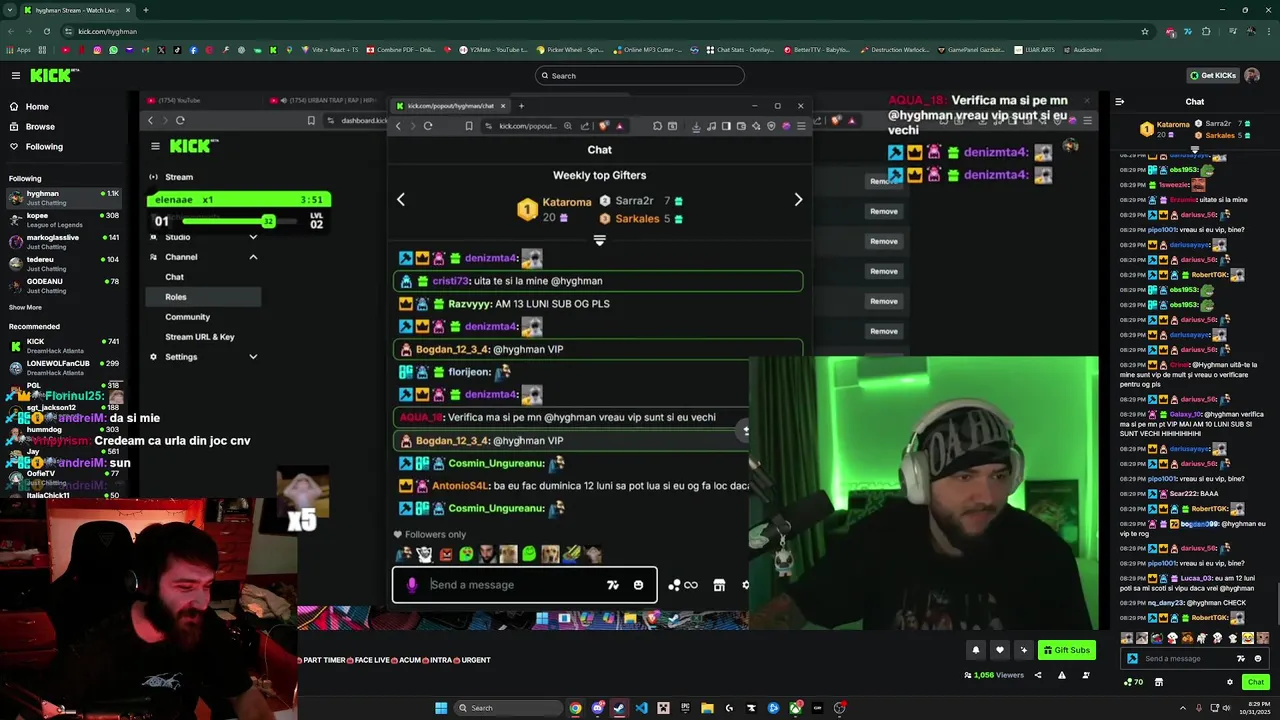Open Picker Wheel bookmark

570,49
